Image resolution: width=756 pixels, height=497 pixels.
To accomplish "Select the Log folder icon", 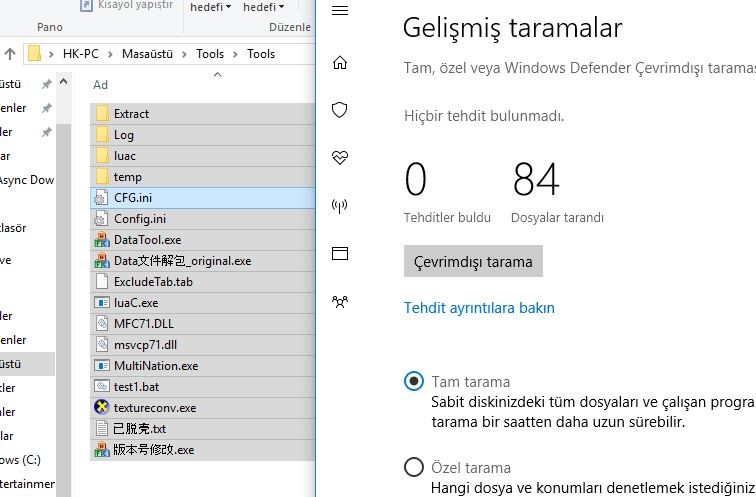I will point(102,134).
